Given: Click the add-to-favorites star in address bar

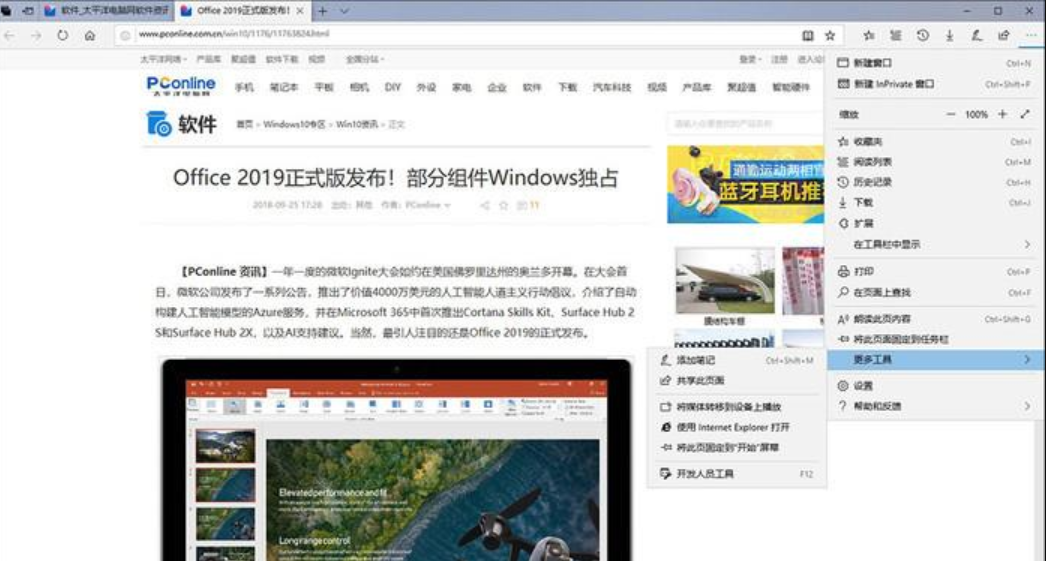Looking at the screenshot, I should pos(830,35).
